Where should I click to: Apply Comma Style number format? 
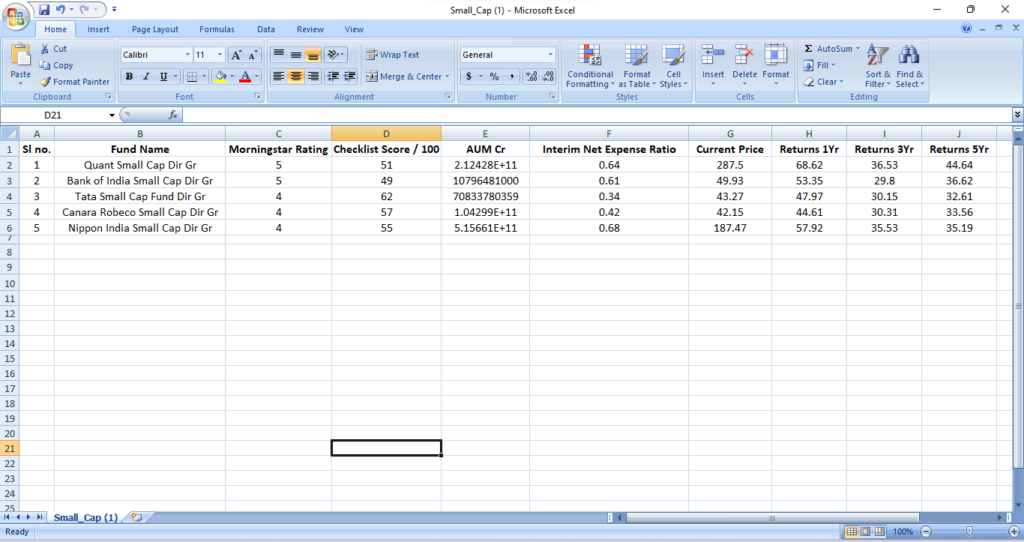511,76
